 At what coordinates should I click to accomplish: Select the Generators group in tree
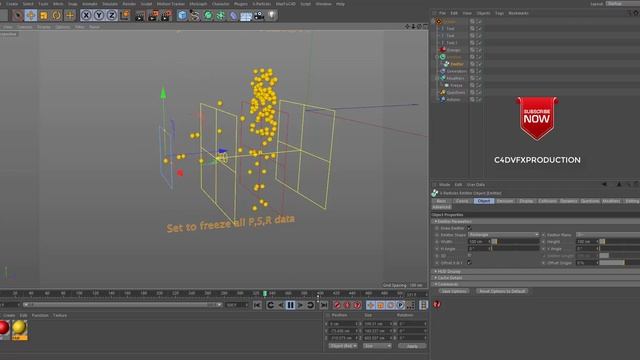pos(456,71)
